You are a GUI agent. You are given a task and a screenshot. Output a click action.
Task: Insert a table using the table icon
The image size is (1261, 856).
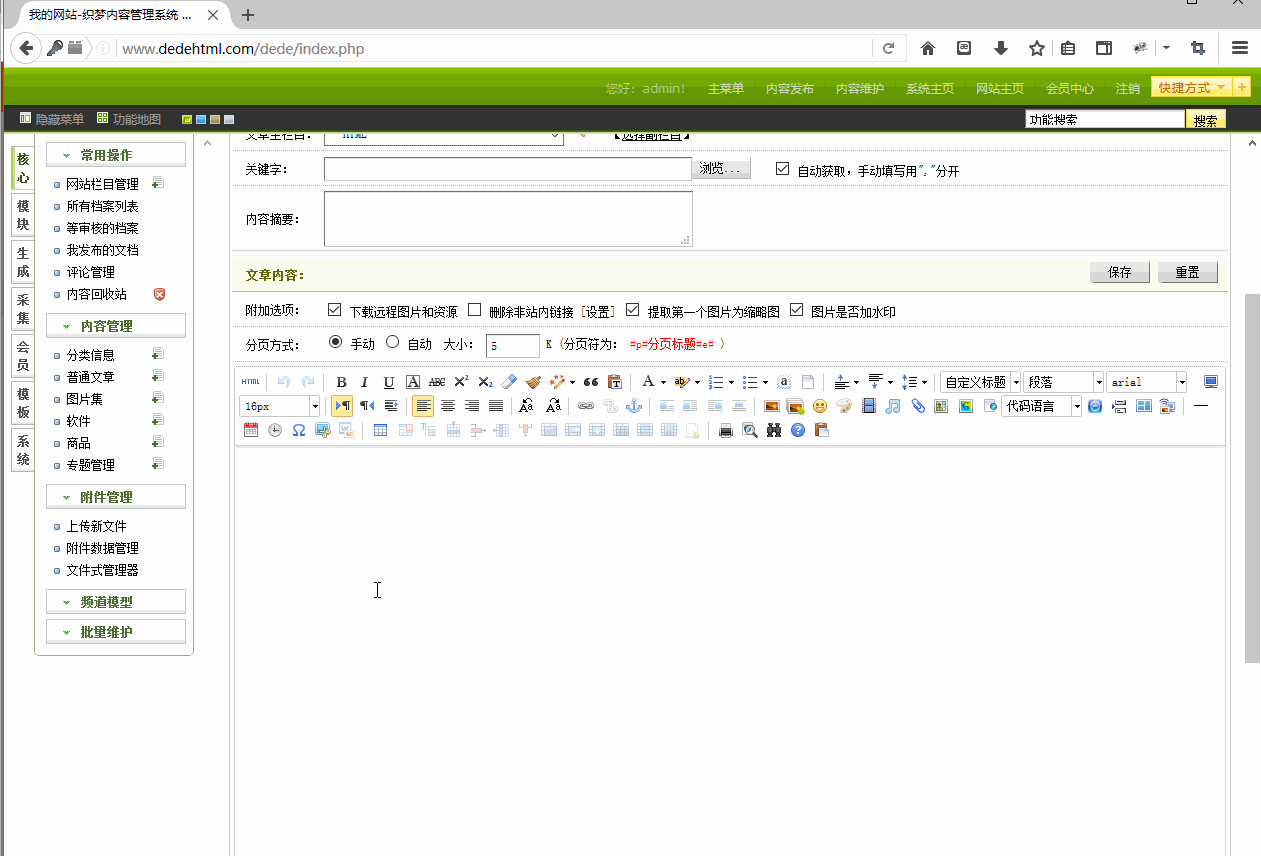point(381,430)
